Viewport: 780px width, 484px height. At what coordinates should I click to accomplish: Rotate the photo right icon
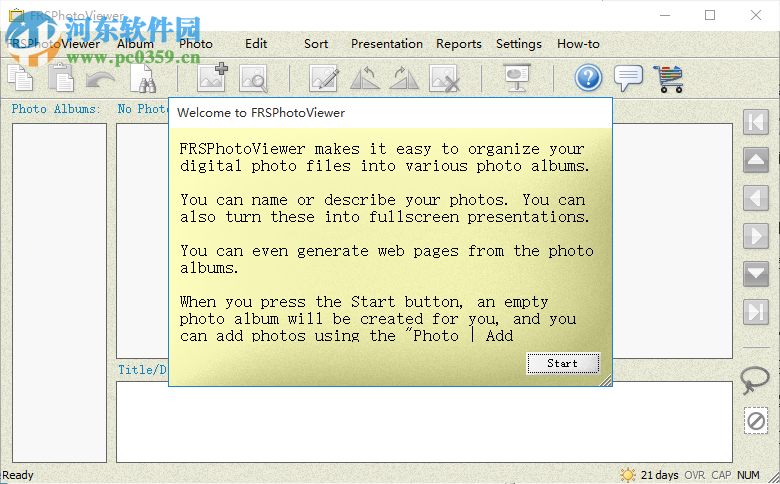[x=404, y=79]
